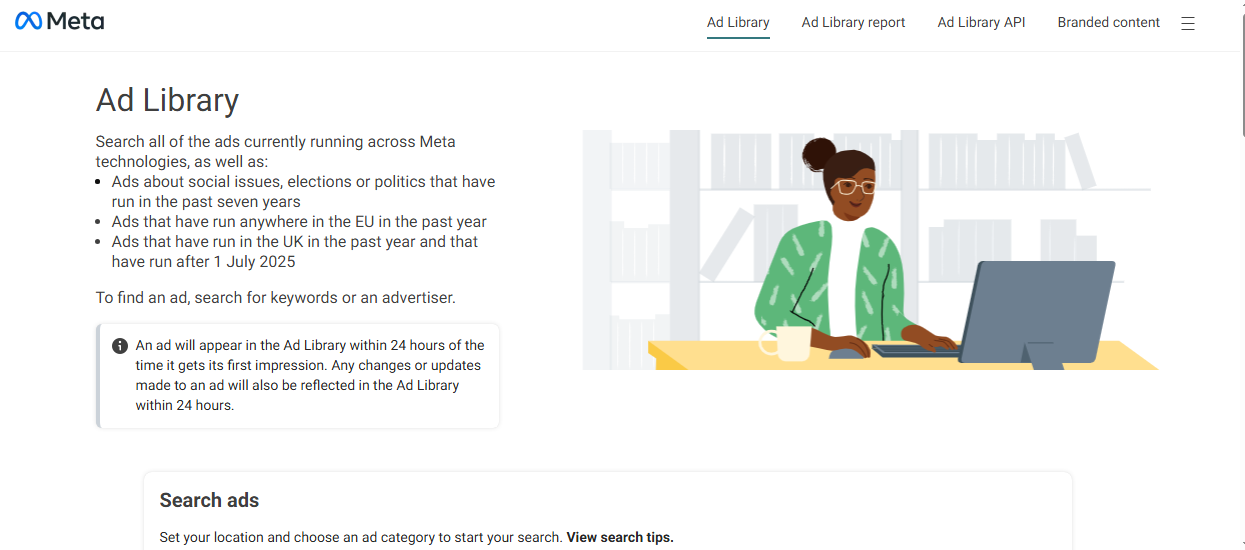Click the illustration of woman at computer
Image resolution: width=1245 pixels, height=550 pixels.
[870, 250]
